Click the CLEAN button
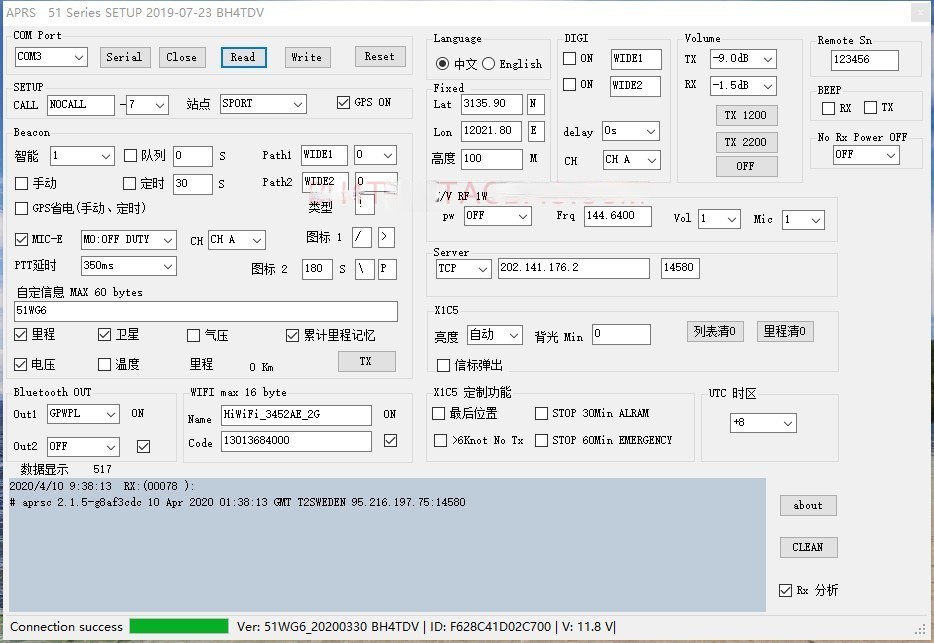 (808, 547)
